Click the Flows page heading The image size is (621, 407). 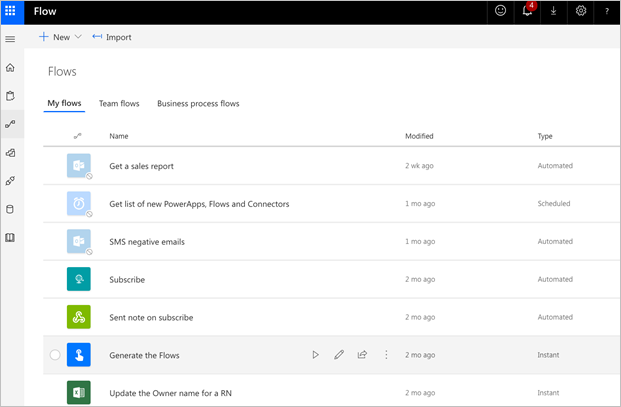(62, 72)
